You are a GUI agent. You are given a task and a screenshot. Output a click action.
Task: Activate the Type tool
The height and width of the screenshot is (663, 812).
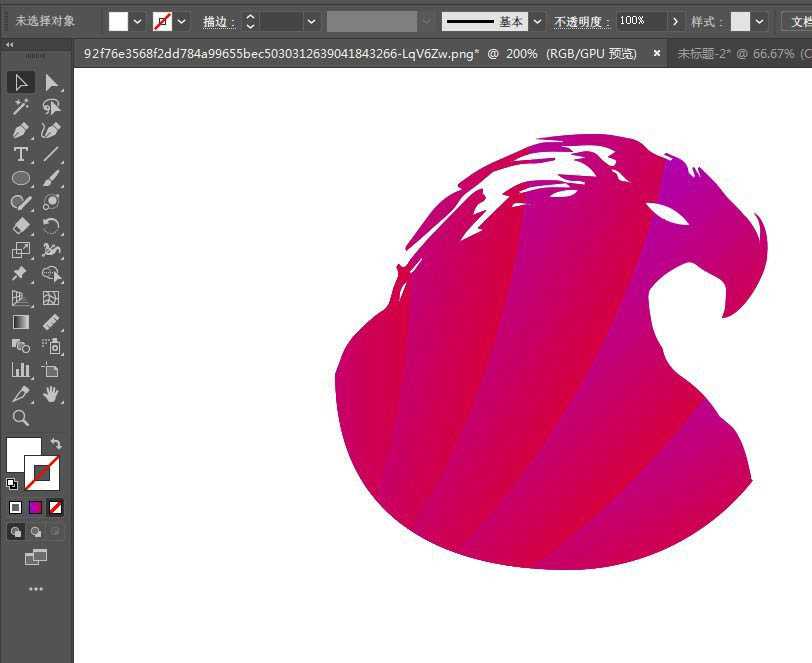tap(20, 154)
